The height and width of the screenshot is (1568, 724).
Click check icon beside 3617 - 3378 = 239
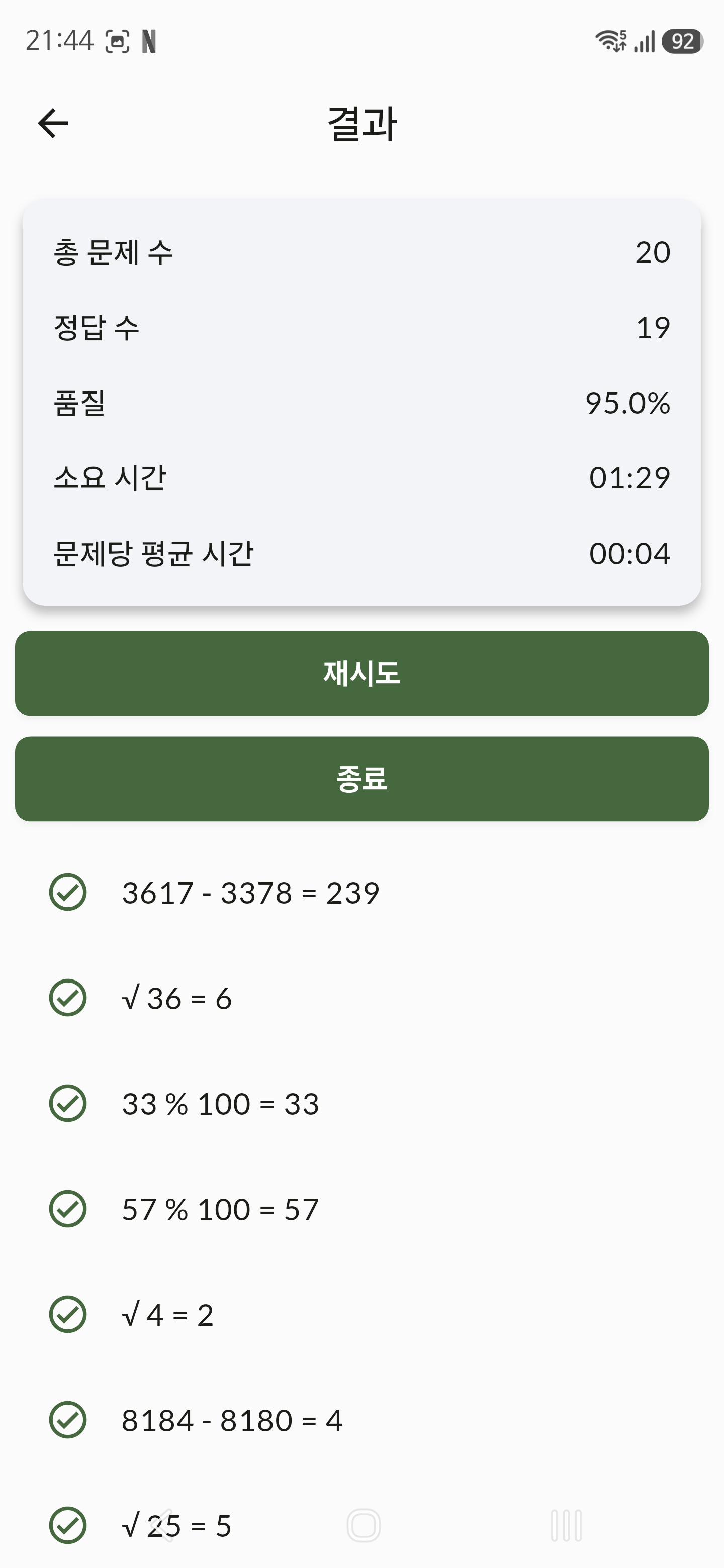coord(67,893)
